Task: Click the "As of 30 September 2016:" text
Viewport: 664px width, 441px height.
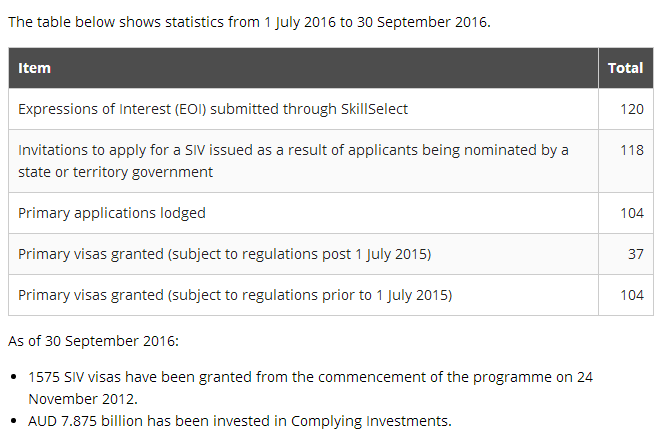Action: (x=93, y=341)
